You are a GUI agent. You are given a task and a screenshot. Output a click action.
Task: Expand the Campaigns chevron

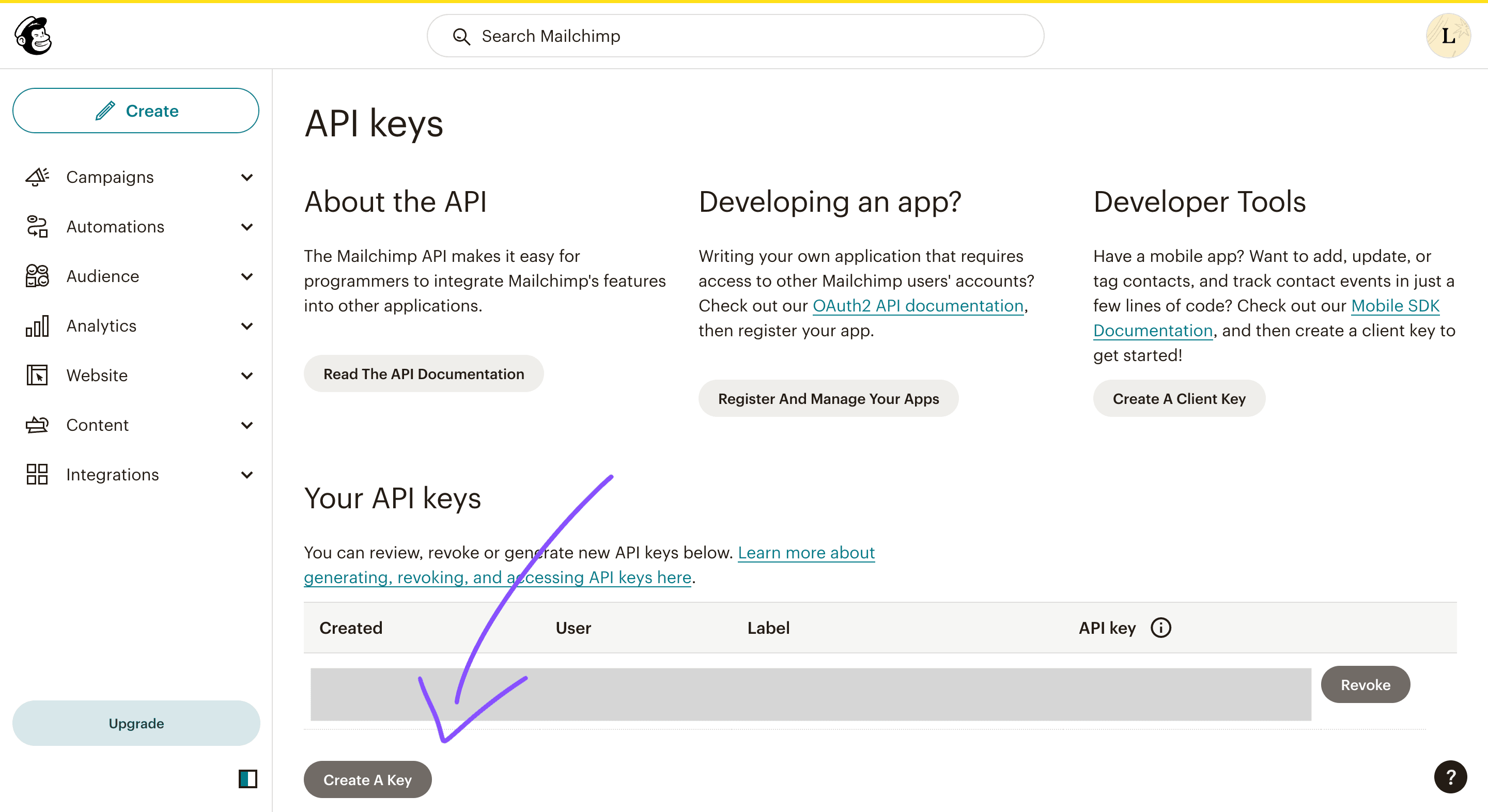coord(247,177)
